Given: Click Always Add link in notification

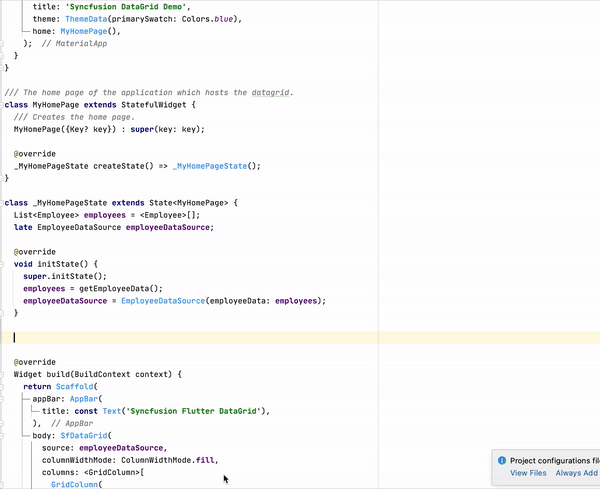Looking at the screenshot, I should (x=577, y=473).
